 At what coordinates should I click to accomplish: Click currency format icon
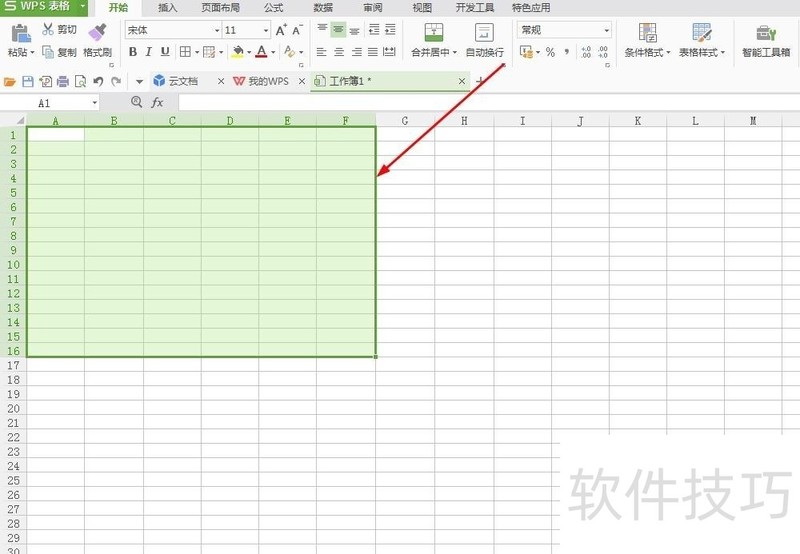point(526,52)
